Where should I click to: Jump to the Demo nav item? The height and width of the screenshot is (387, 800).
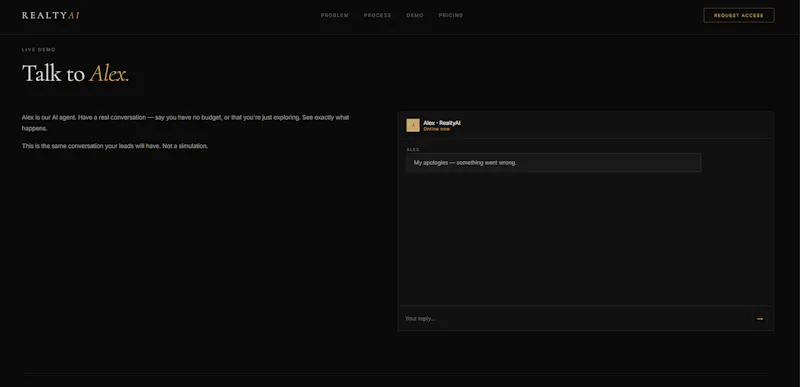coord(415,15)
